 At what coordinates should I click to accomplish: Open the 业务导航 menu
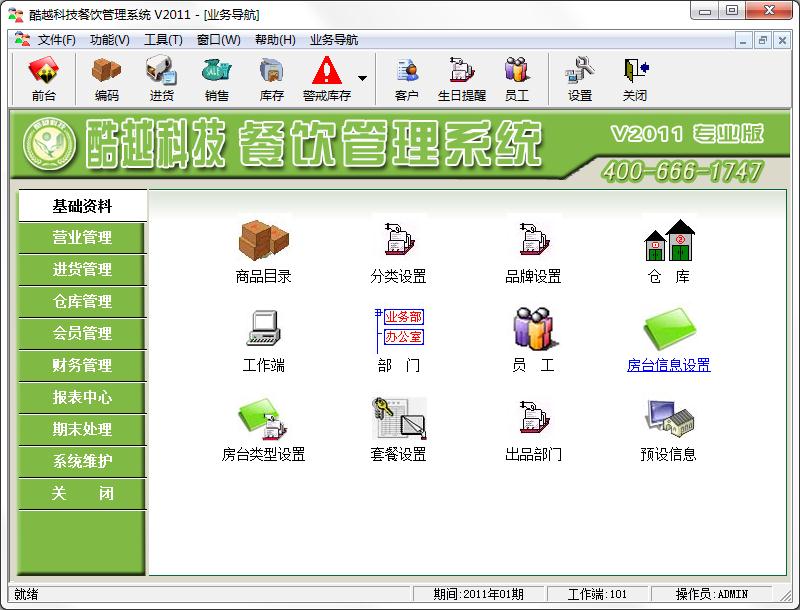(x=334, y=40)
